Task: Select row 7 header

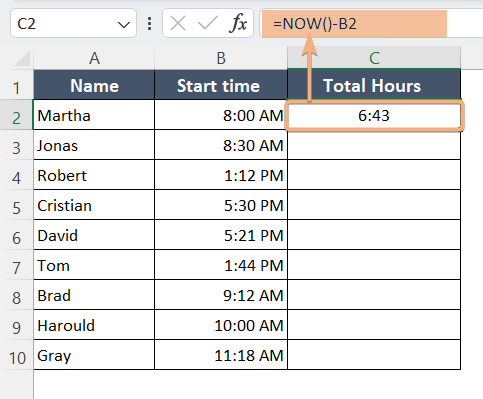Action: (x=17, y=265)
